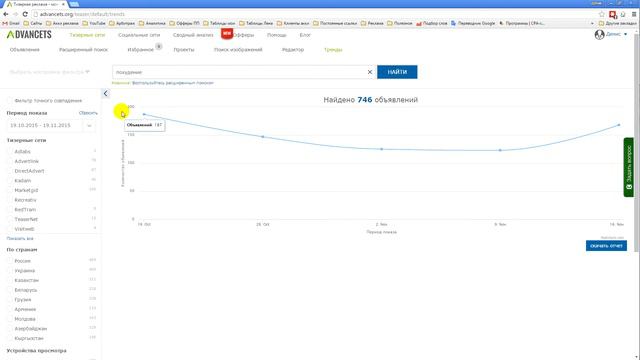
Task: Click the chart data point at 26 Oct
Action: [x=263, y=137]
